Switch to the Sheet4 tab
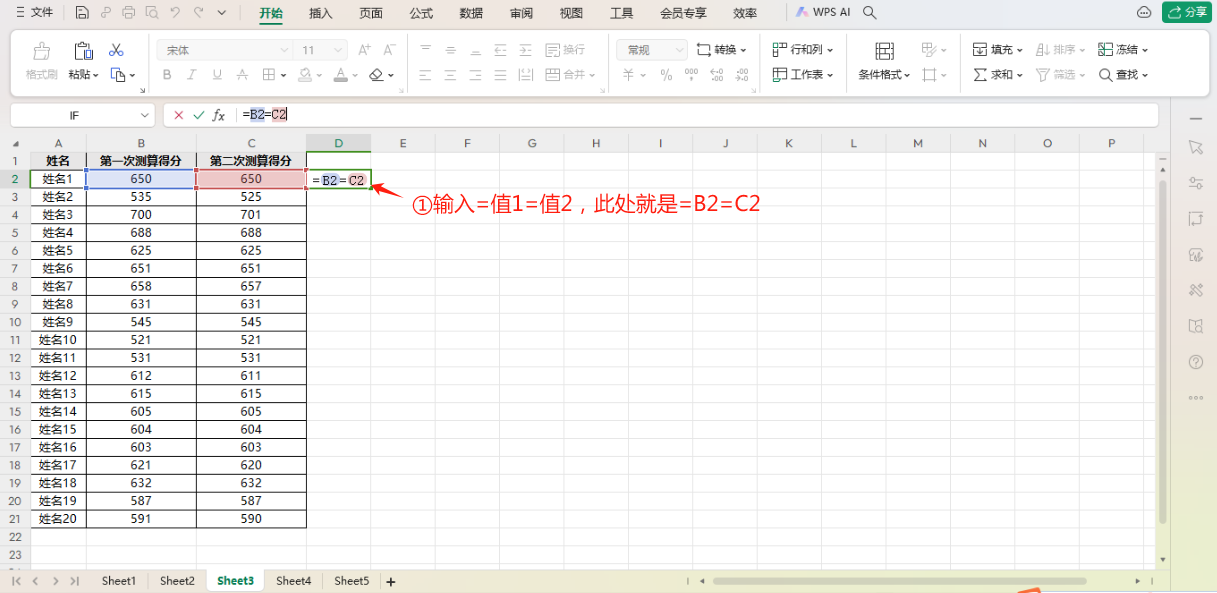Image resolution: width=1217 pixels, height=593 pixels. point(294,581)
